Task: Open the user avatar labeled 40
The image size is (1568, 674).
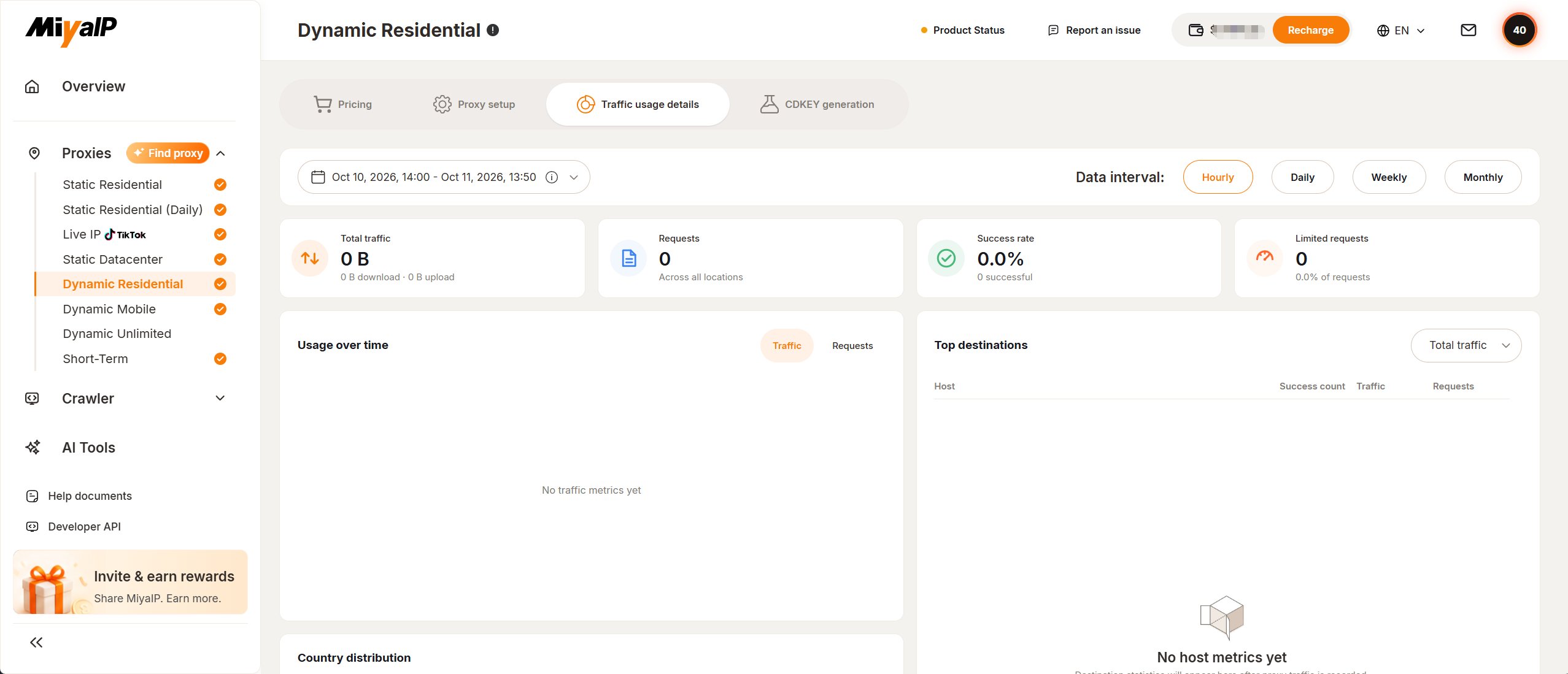Action: pyautogui.click(x=1519, y=30)
